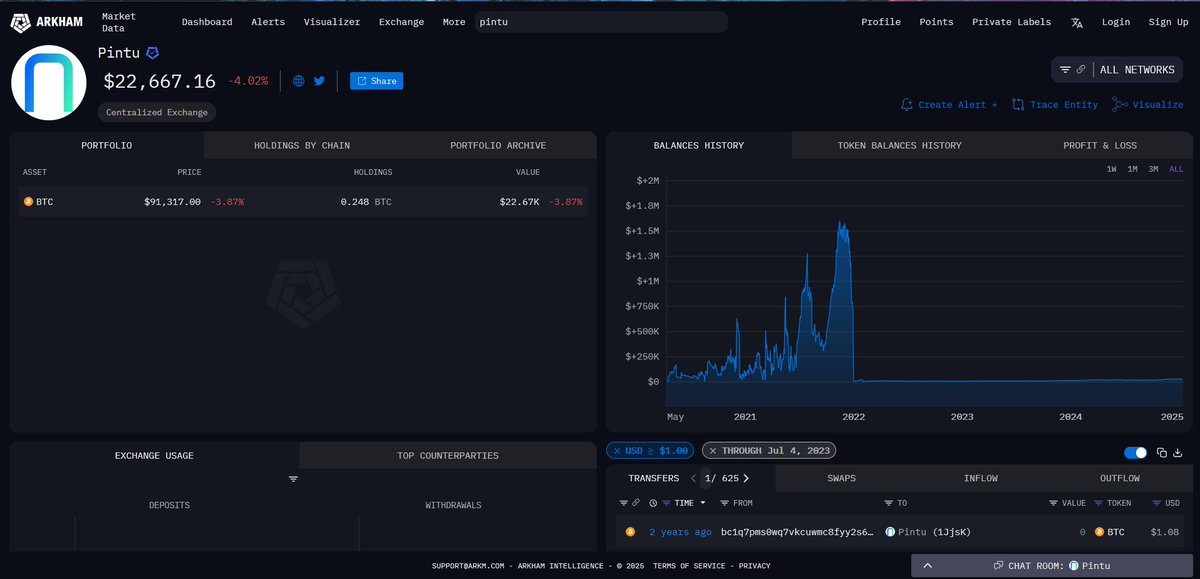Click the link icon in transfers header
The width and height of the screenshot is (1200, 579).
tap(636, 503)
